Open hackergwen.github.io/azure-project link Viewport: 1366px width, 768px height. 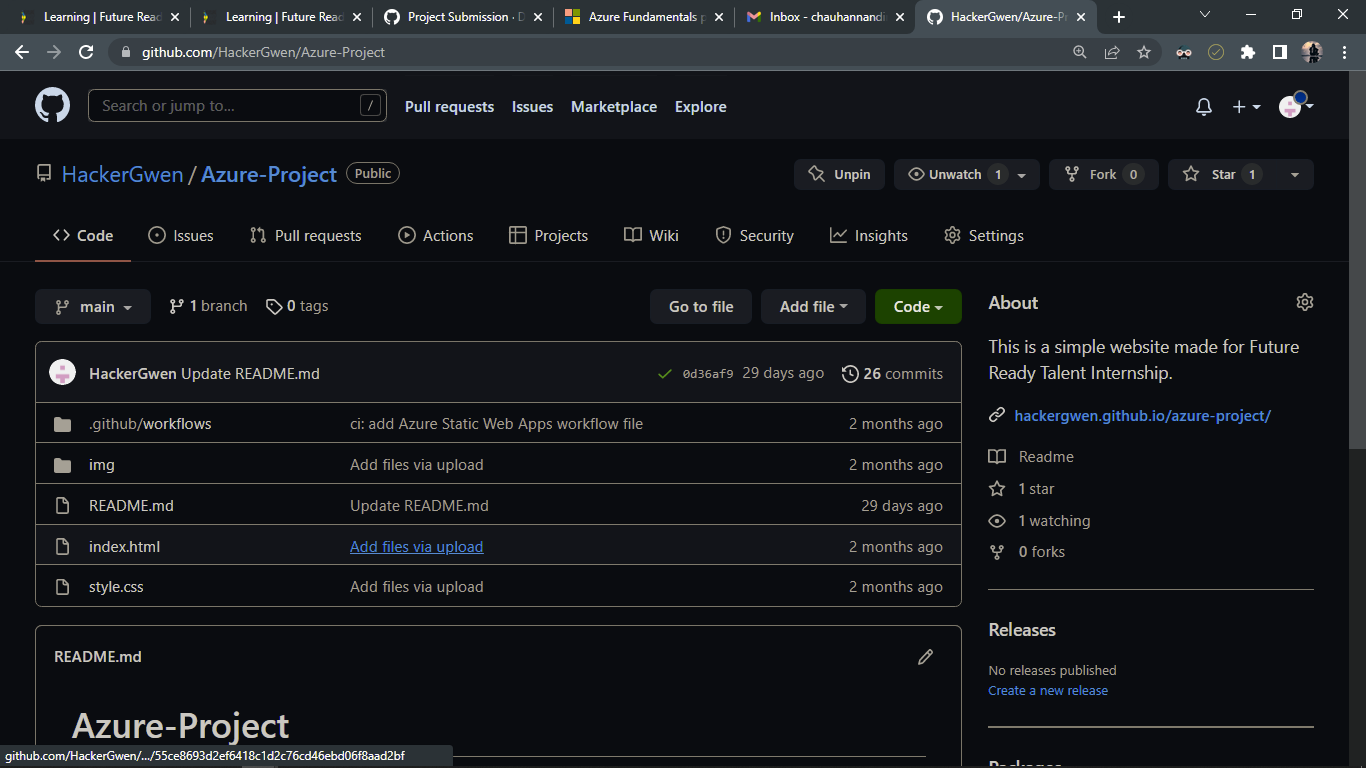click(x=1142, y=415)
